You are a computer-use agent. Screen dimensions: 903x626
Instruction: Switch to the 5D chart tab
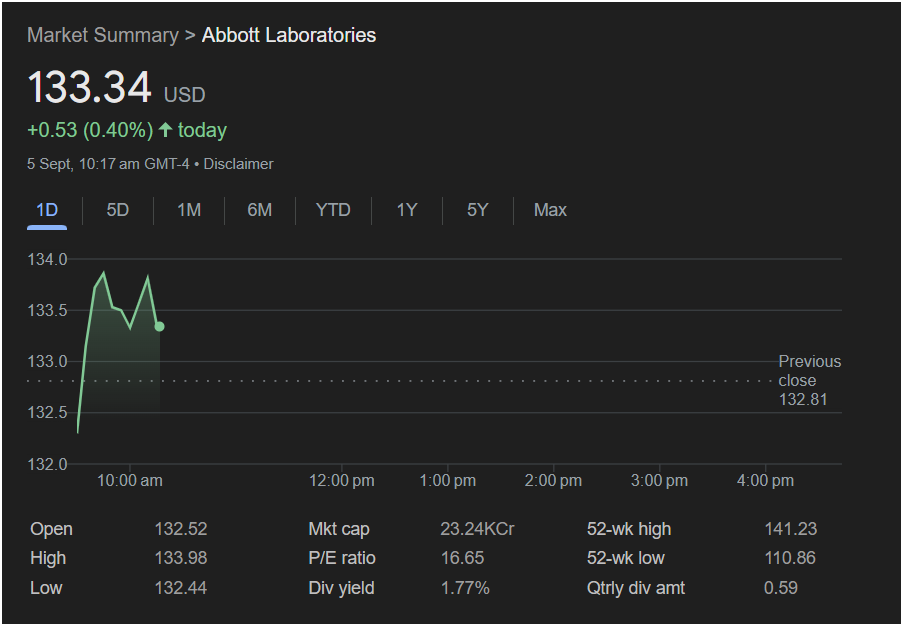(x=117, y=210)
